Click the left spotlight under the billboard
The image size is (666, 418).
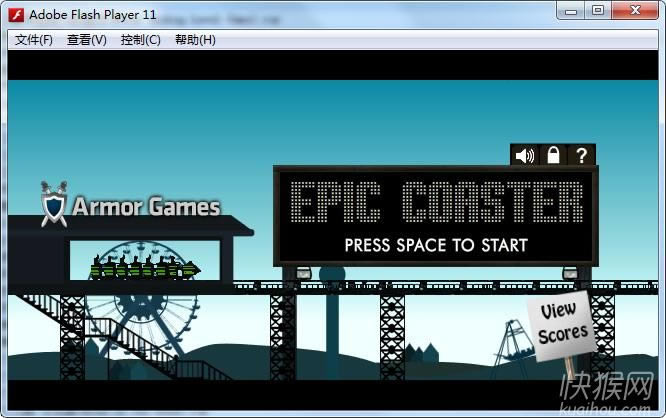pos(303,273)
